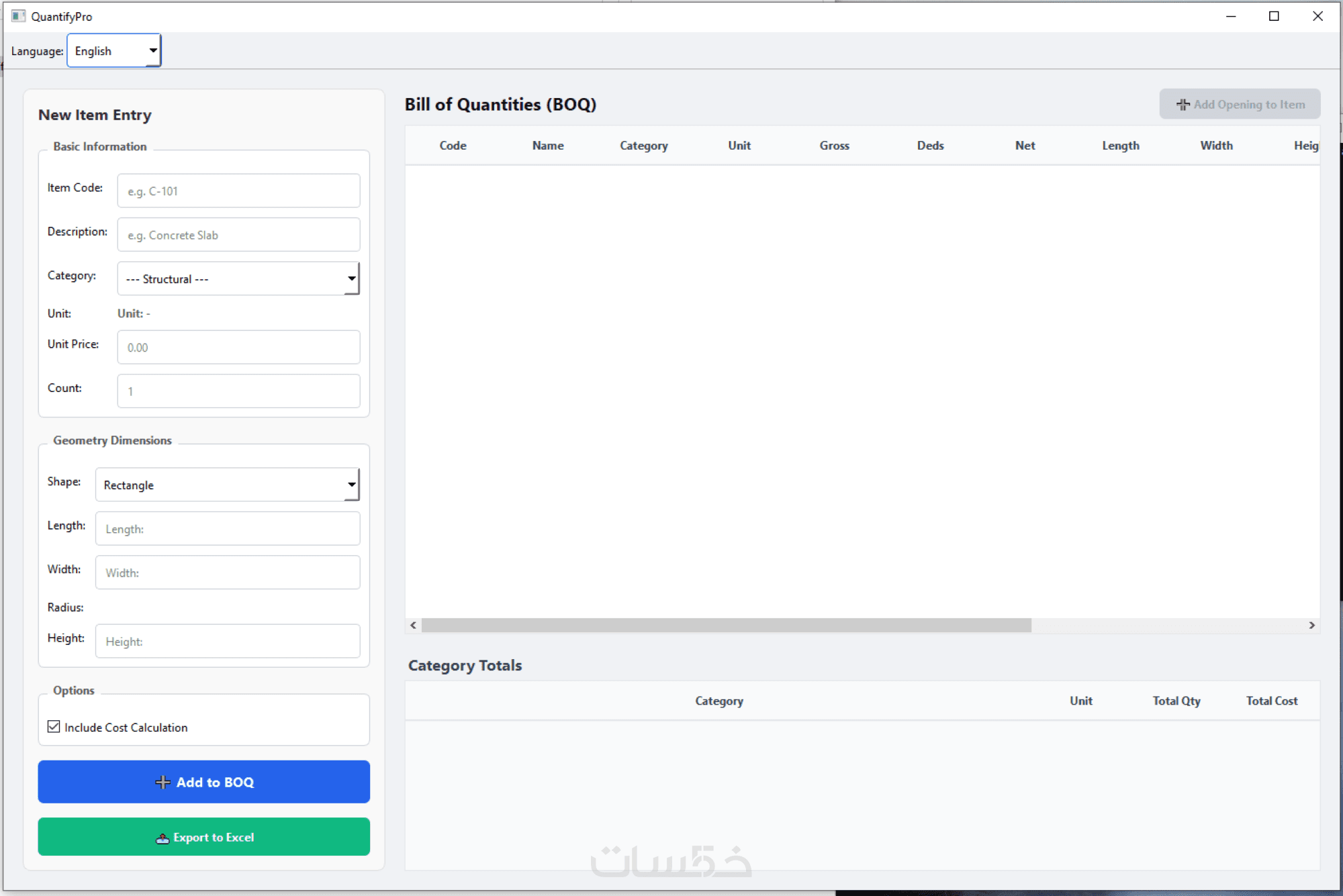Click the export icon on Export to Excel

[162, 838]
